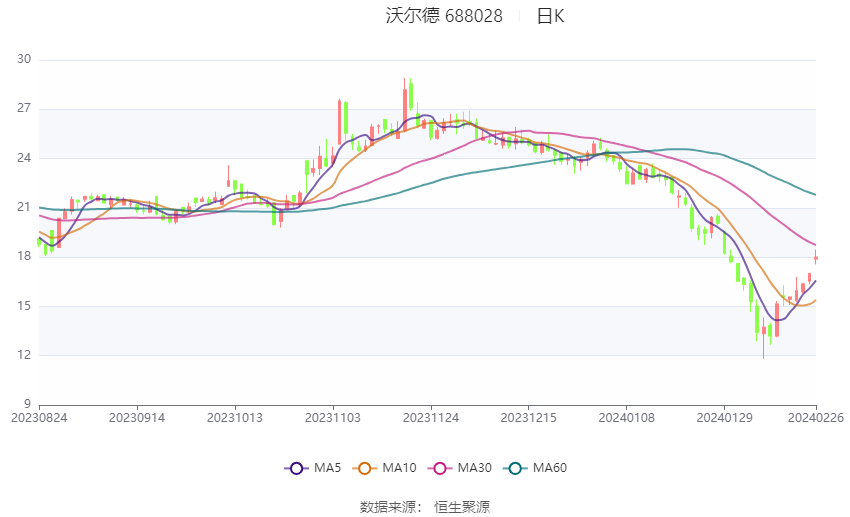Image resolution: width=850 pixels, height=517 pixels.
Task: Hide the MA60 line via its label
Action: pos(550,468)
